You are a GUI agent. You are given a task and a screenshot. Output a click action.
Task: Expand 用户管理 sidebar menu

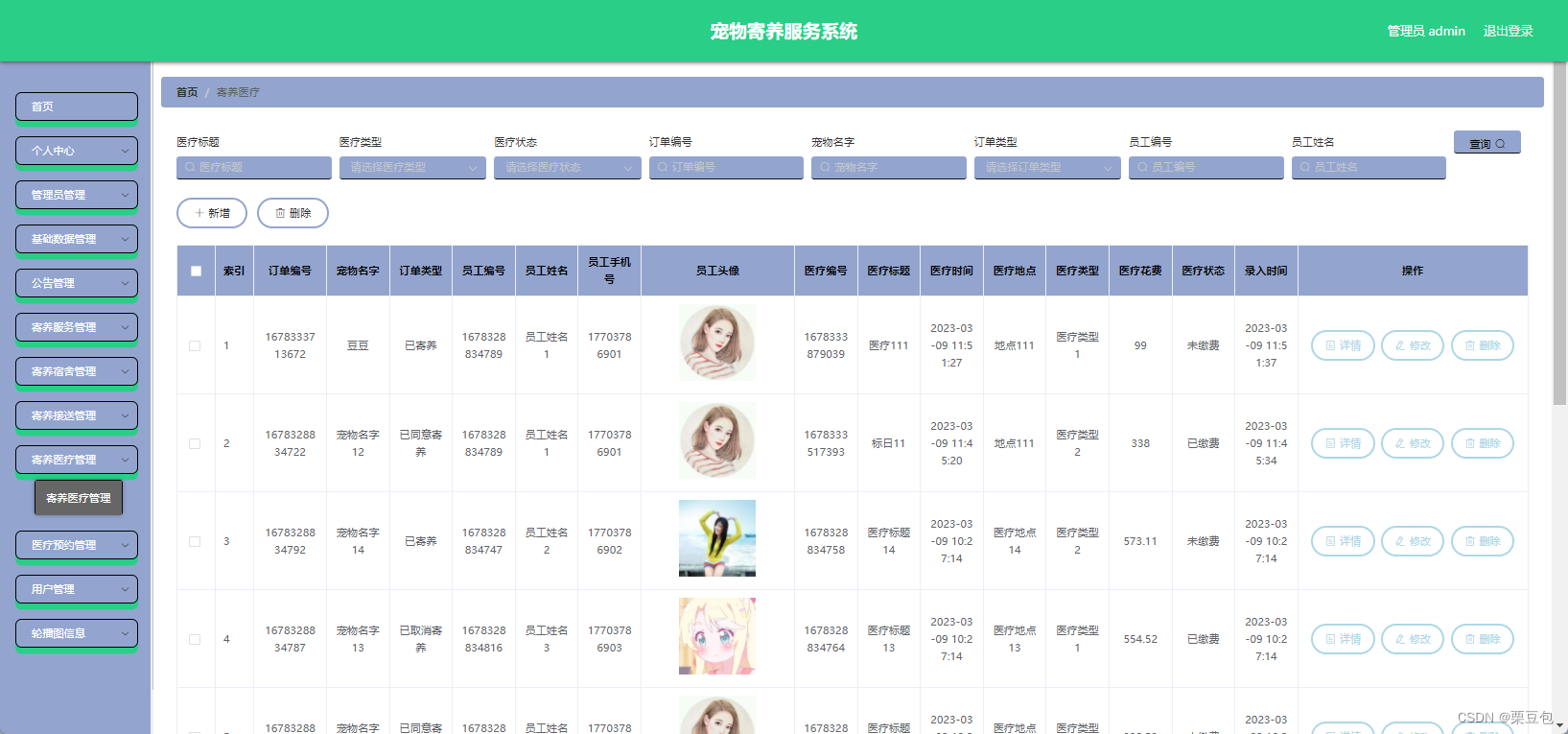(77, 589)
